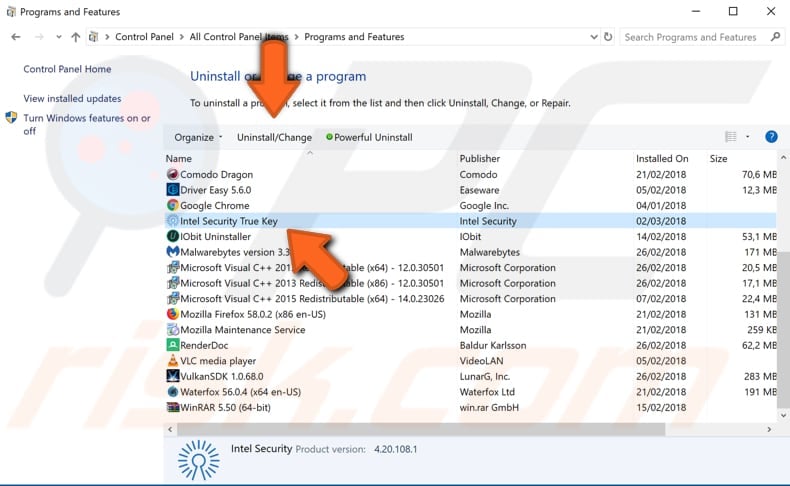Click the VLC media player cone icon
The height and width of the screenshot is (486, 790).
[x=172, y=361]
